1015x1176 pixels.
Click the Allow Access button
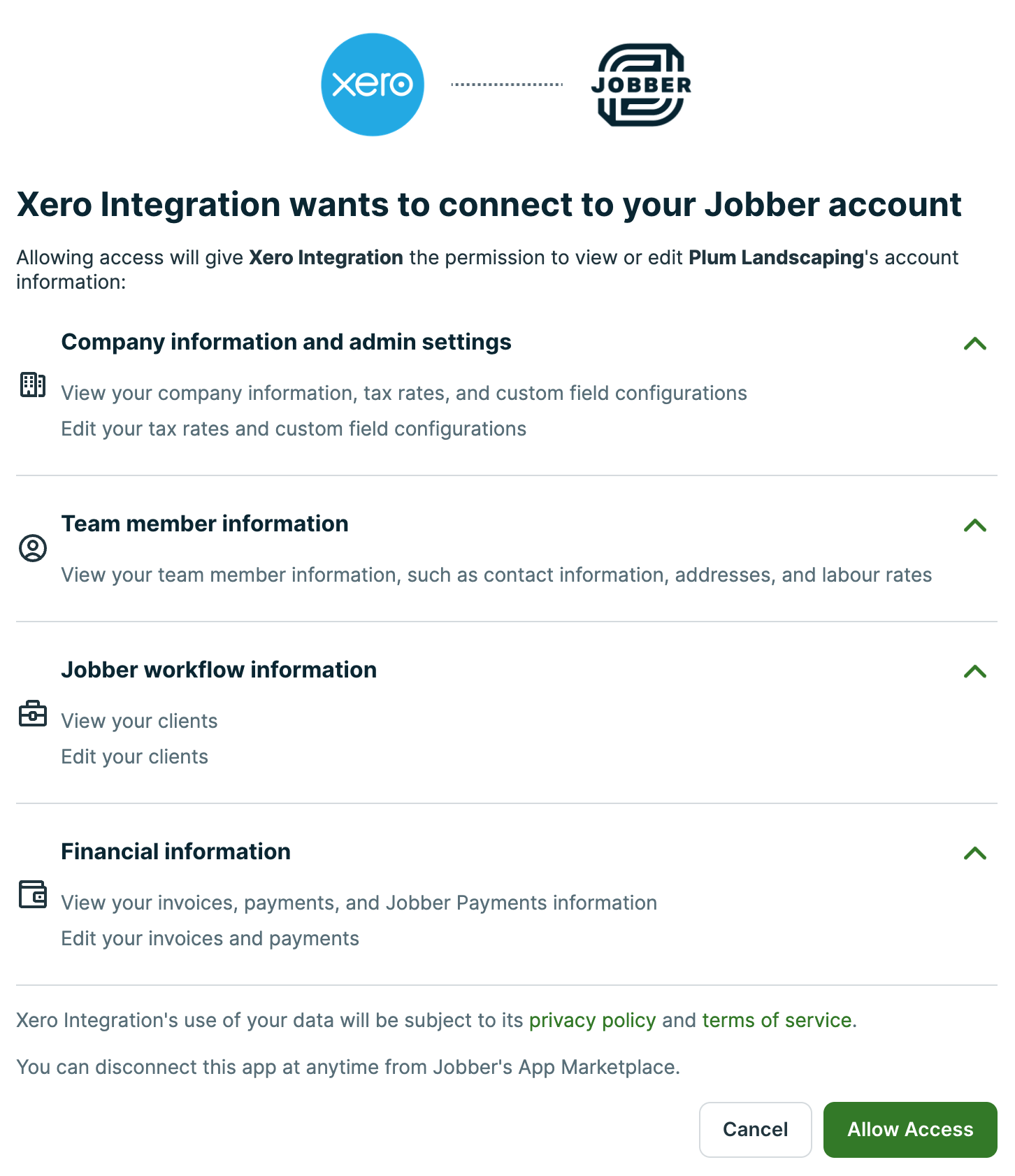pos(909,1129)
